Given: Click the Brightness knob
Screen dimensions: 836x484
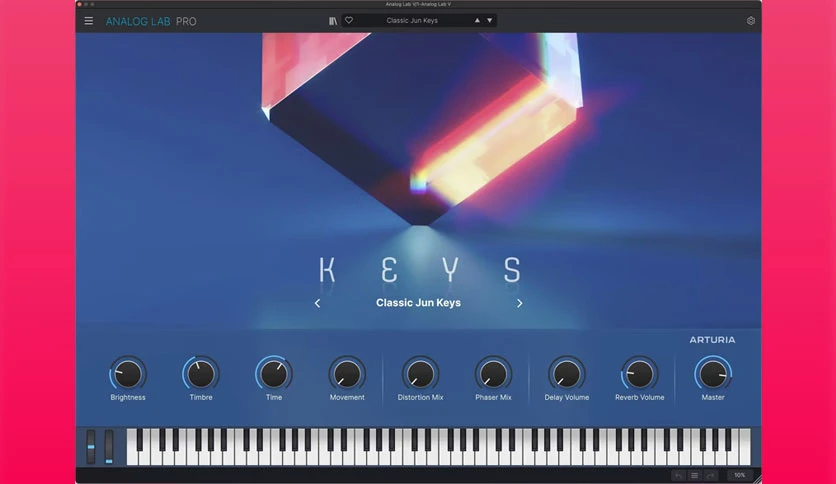Looking at the screenshot, I should point(128,373).
